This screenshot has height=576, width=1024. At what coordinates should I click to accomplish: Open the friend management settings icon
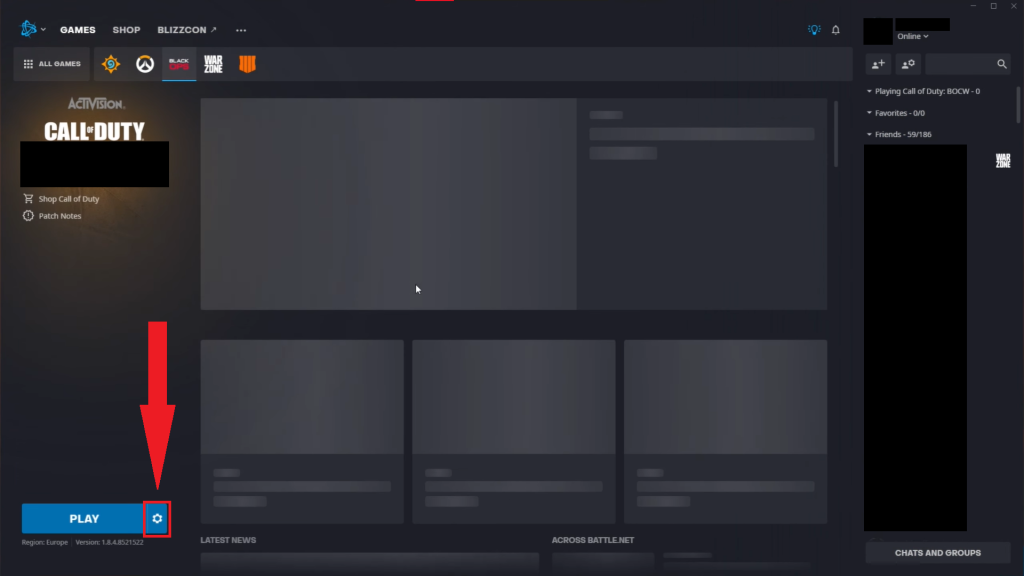click(x=908, y=64)
